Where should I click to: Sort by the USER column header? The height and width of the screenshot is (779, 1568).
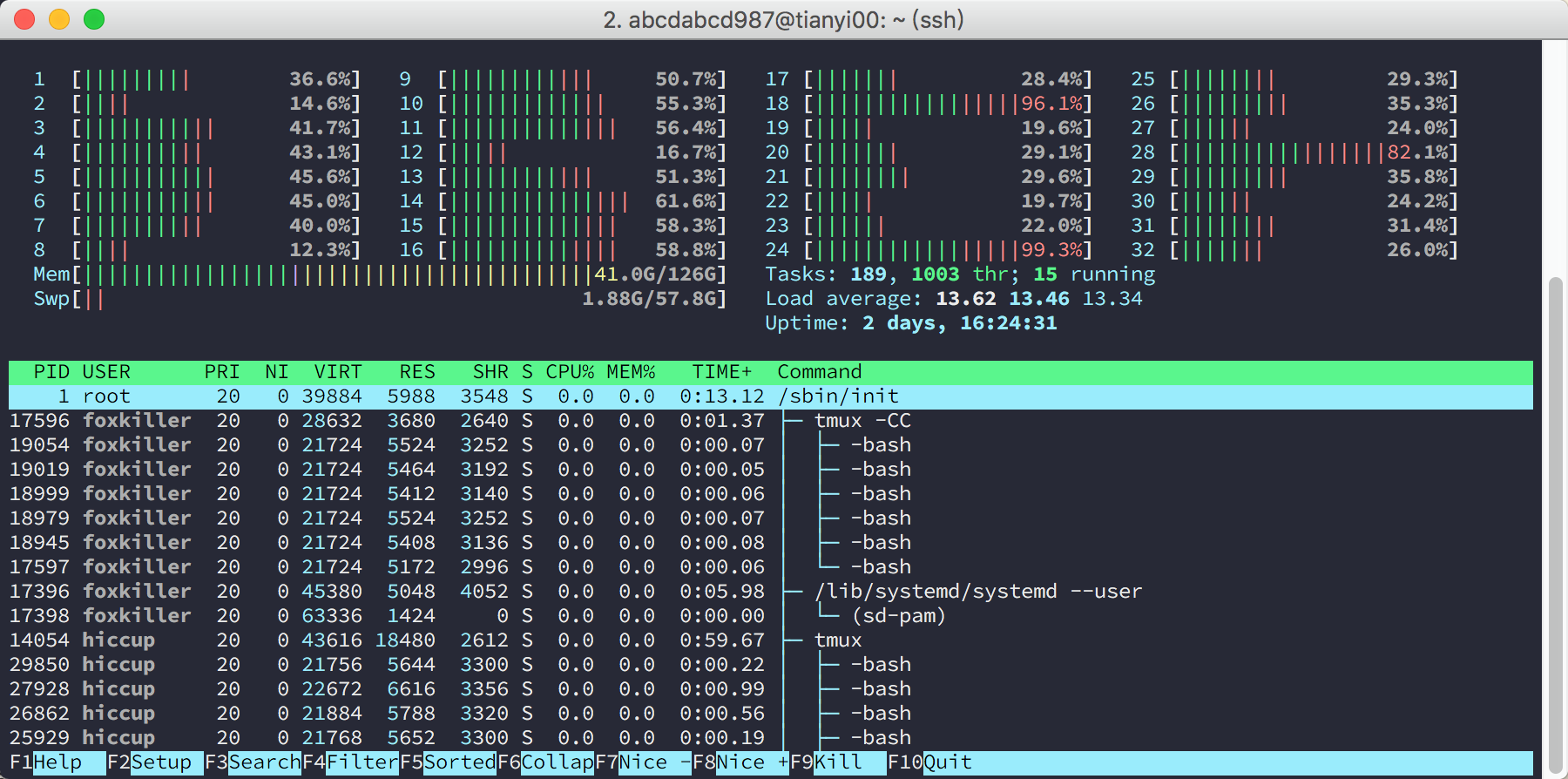point(106,372)
